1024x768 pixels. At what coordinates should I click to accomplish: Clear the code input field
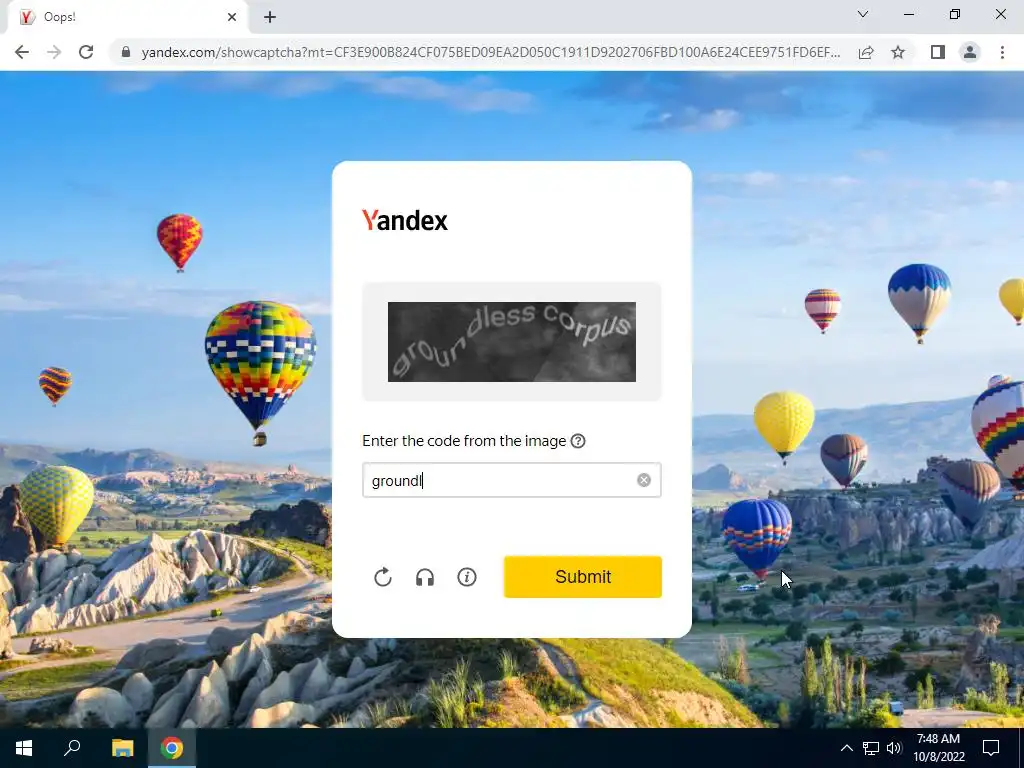point(644,481)
